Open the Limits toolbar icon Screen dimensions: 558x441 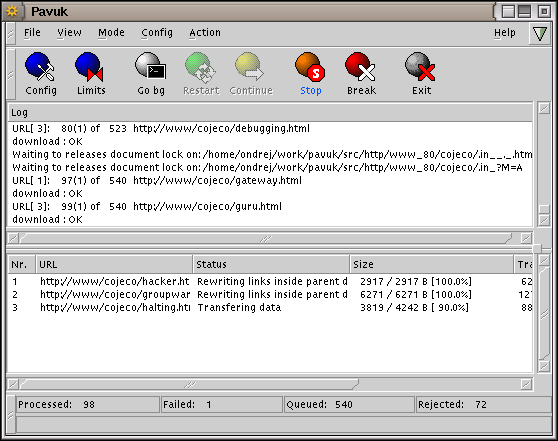(90, 74)
